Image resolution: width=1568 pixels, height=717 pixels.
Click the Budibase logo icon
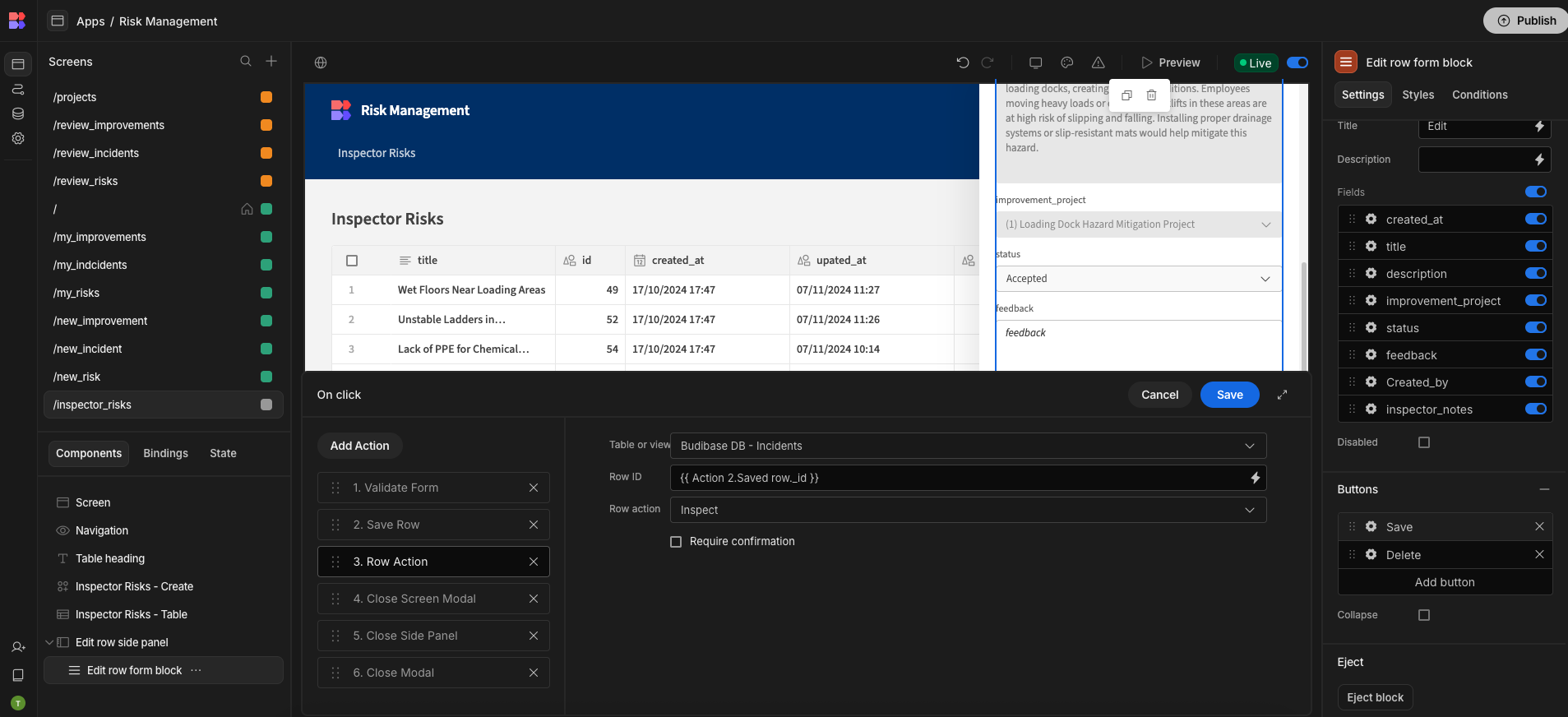click(17, 21)
